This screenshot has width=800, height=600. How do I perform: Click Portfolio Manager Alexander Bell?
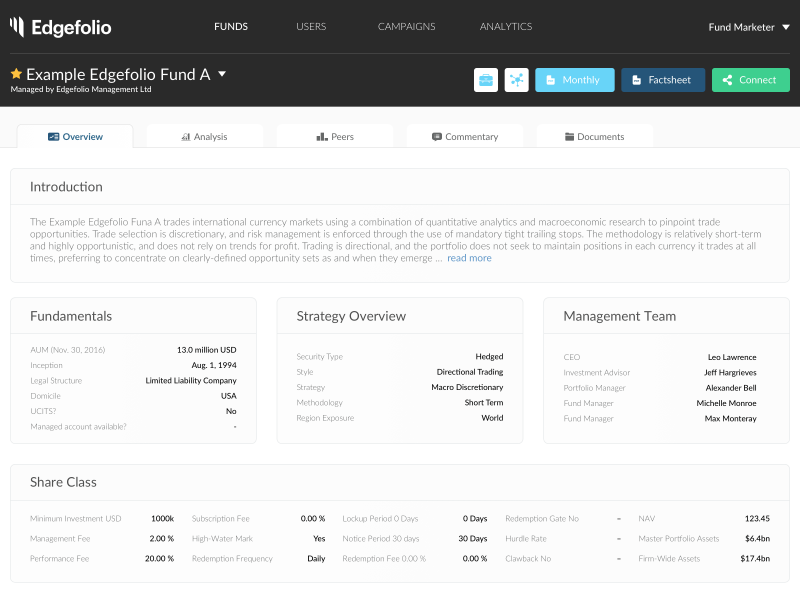(x=731, y=388)
